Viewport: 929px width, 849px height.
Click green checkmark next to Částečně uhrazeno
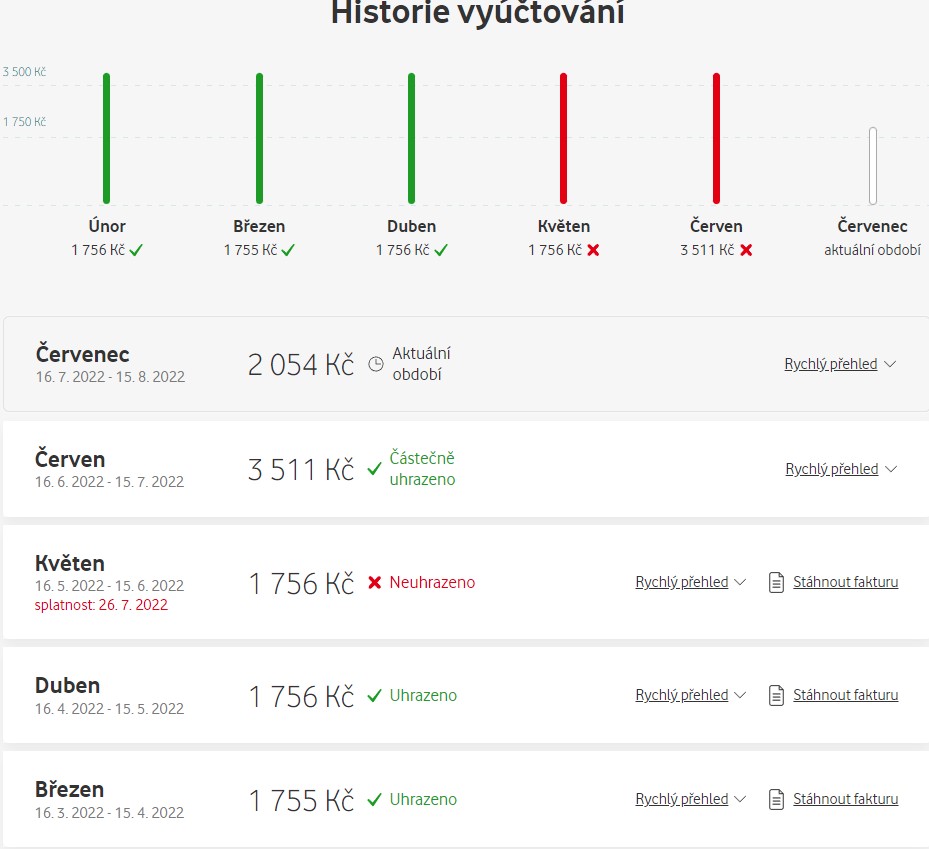click(375, 468)
